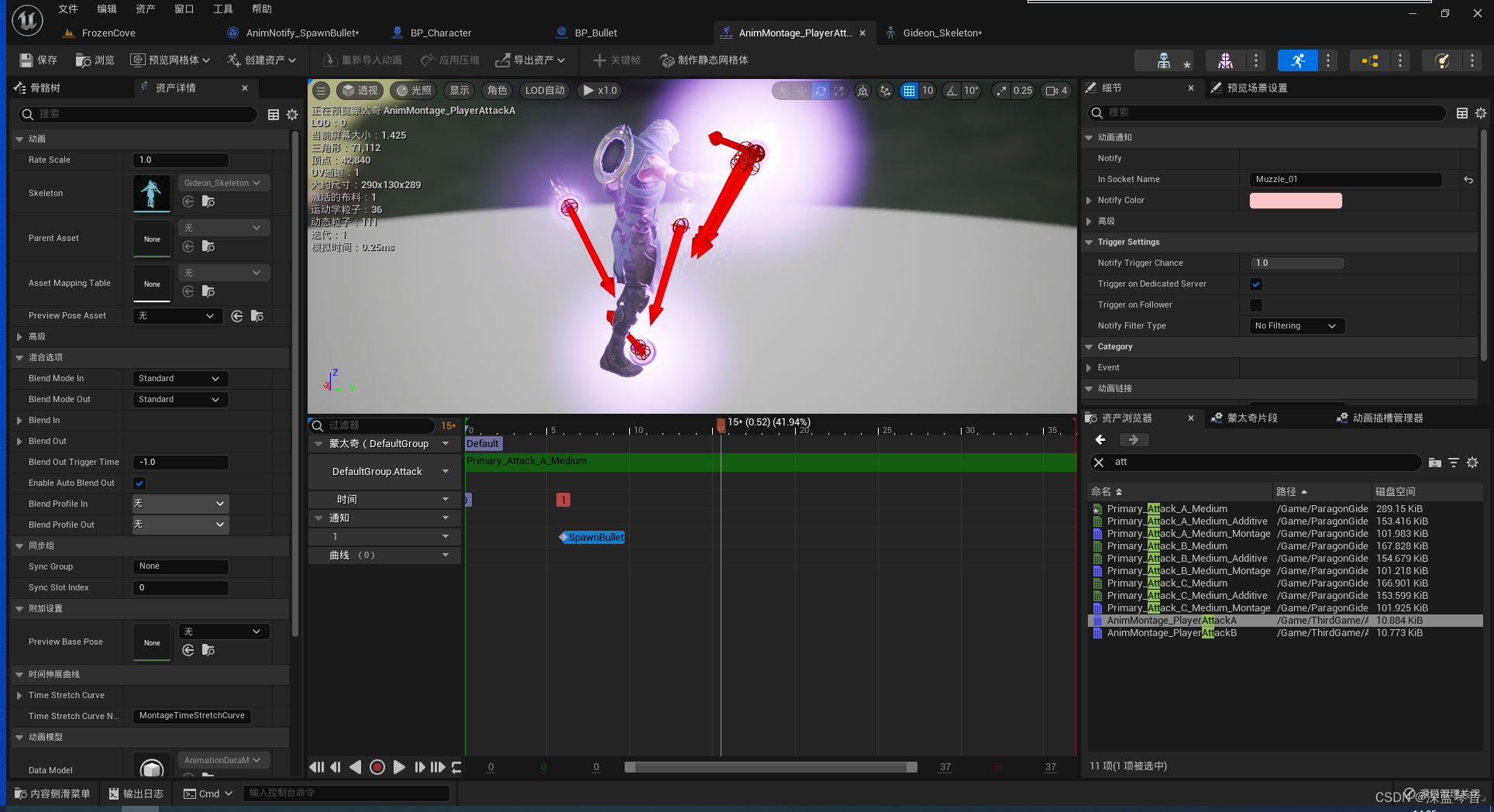This screenshot has height=812, width=1494.
Task: Jump to the end of the timeline
Action: click(438, 767)
